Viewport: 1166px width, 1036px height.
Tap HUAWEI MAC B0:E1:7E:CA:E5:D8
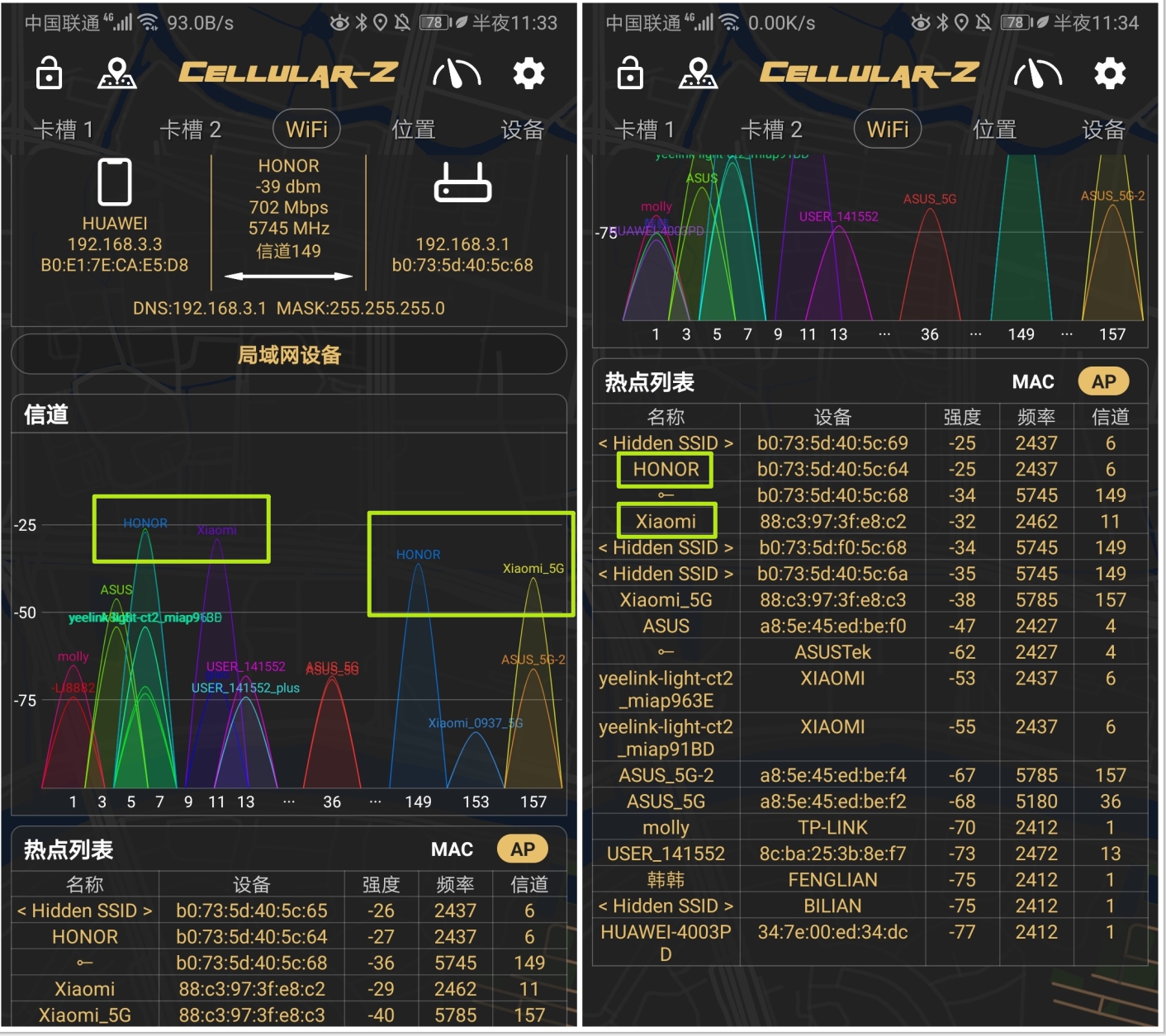pyautogui.click(x=115, y=265)
